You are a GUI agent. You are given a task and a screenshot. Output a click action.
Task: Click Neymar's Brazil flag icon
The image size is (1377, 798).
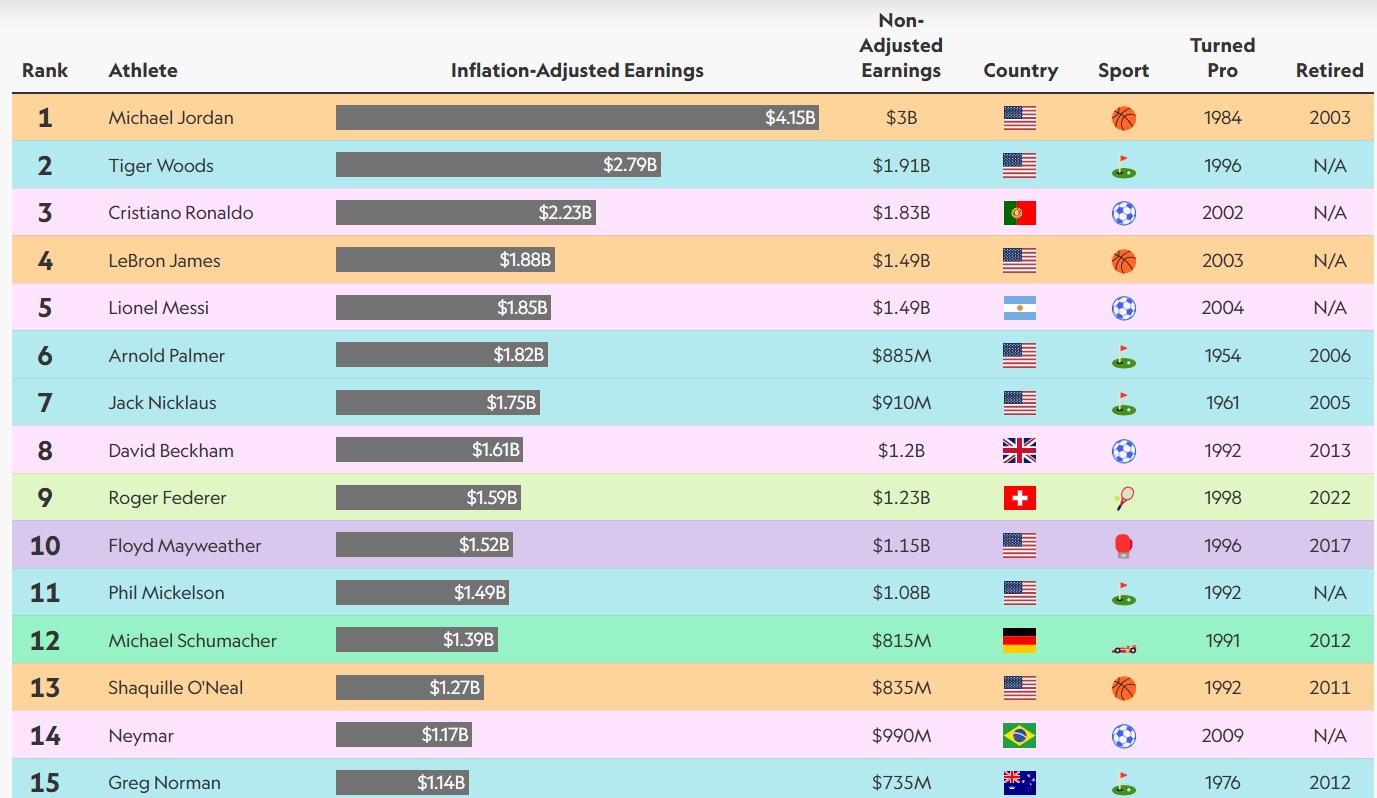pyautogui.click(x=1019, y=736)
